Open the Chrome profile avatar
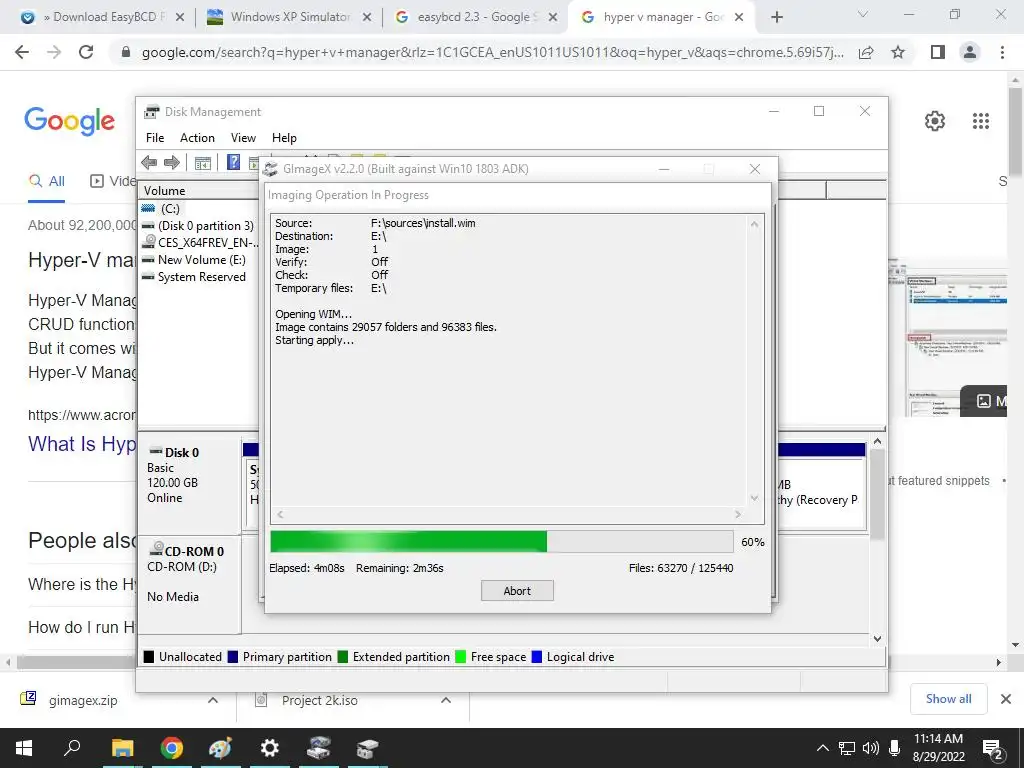 (x=970, y=52)
